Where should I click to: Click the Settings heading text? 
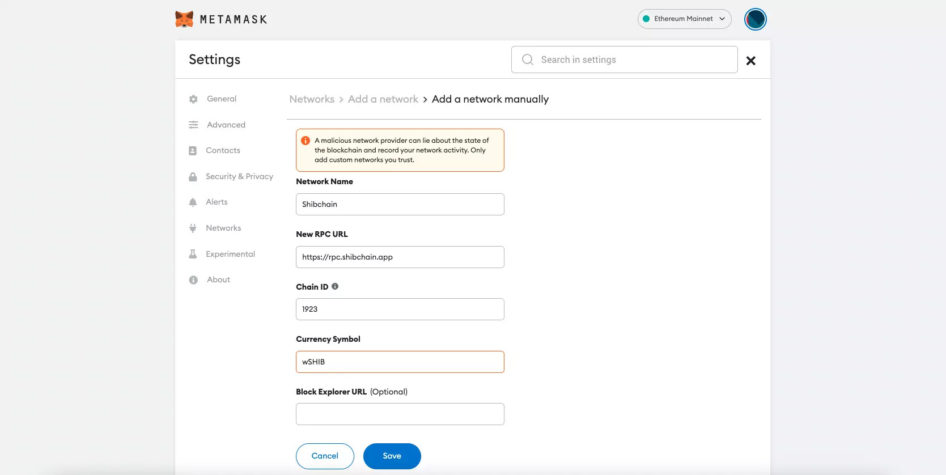coord(214,60)
